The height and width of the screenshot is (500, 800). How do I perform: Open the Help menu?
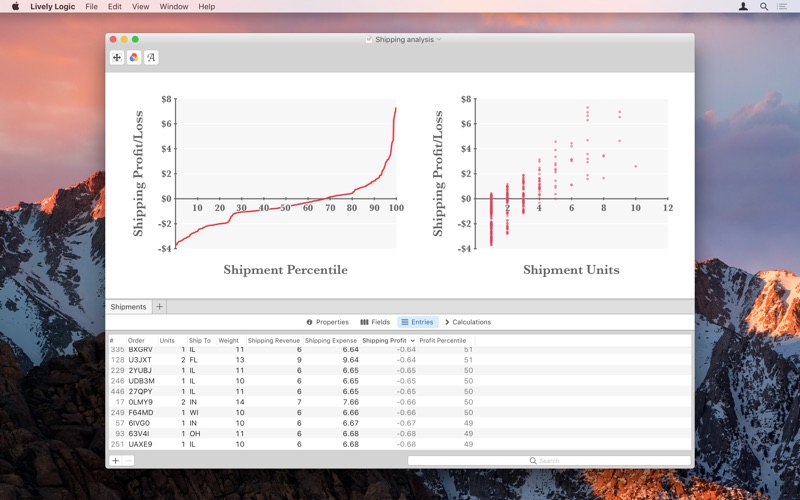click(207, 7)
